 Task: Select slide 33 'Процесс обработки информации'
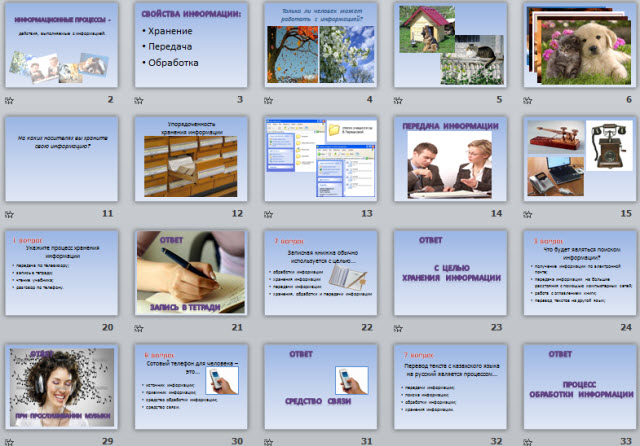pos(579,385)
